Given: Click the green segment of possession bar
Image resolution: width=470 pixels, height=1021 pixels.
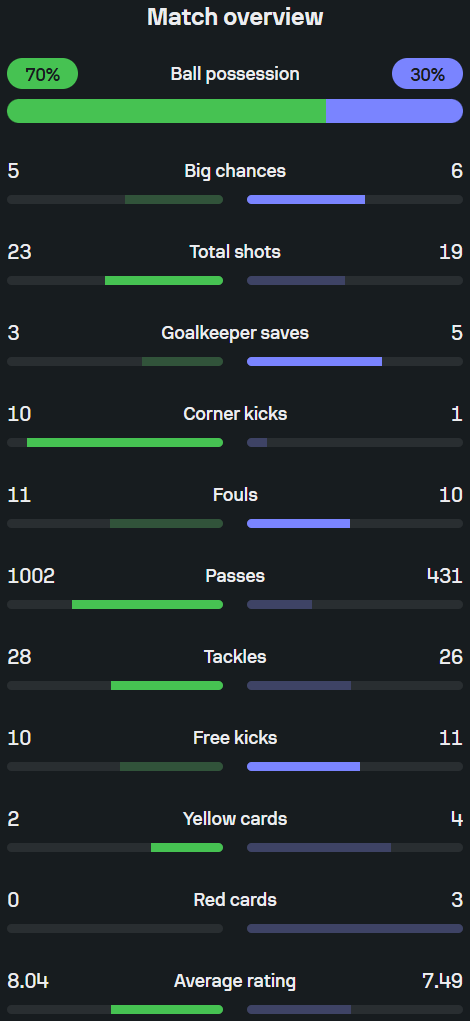Looking at the screenshot, I should coord(166,111).
